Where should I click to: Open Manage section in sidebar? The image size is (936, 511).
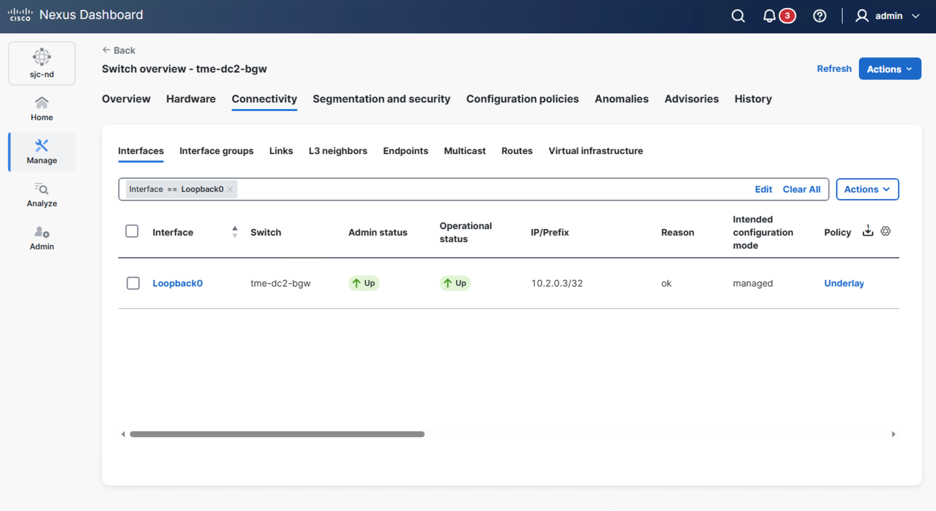pos(42,152)
